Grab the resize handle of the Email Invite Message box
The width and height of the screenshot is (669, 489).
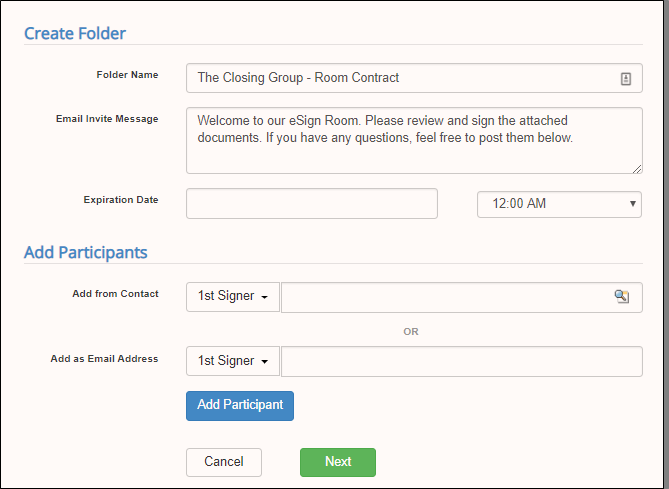tap(636, 168)
